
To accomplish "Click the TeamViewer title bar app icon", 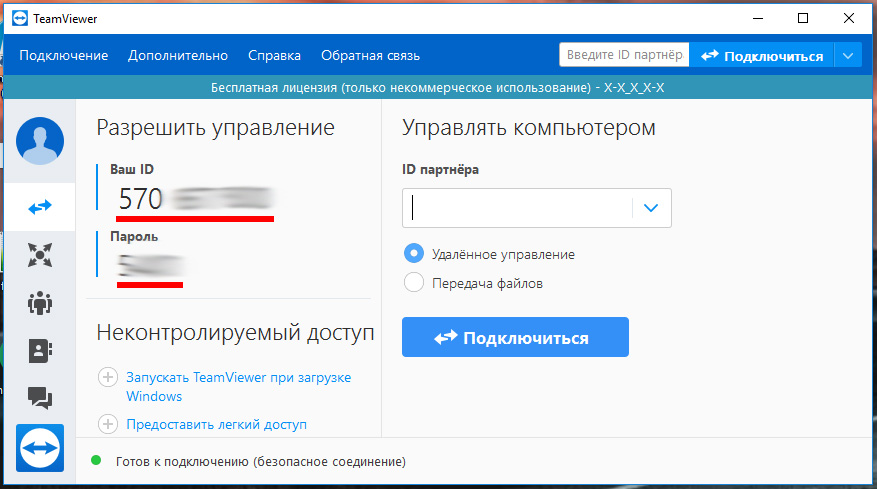I will click(20, 18).
